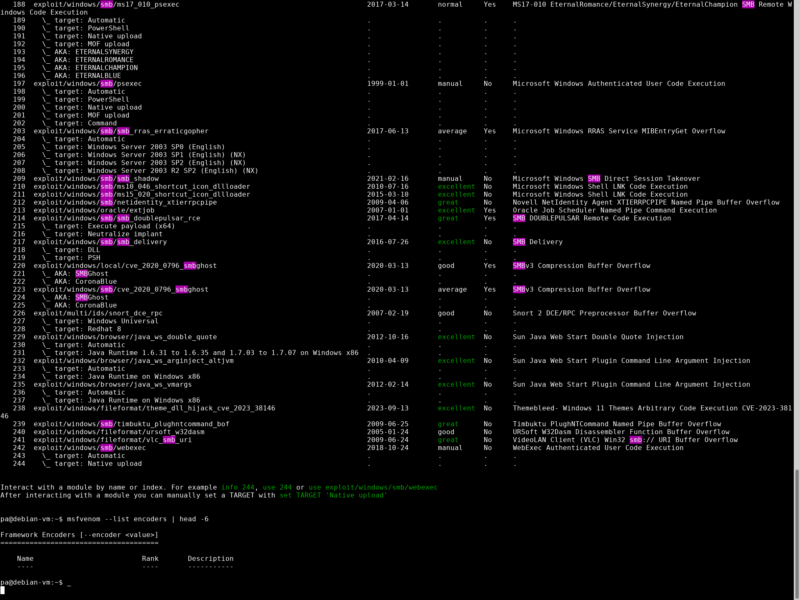The height and width of the screenshot is (600, 800).
Task: Click netidentity_xtierrpcpipe module path
Action: 125,202
